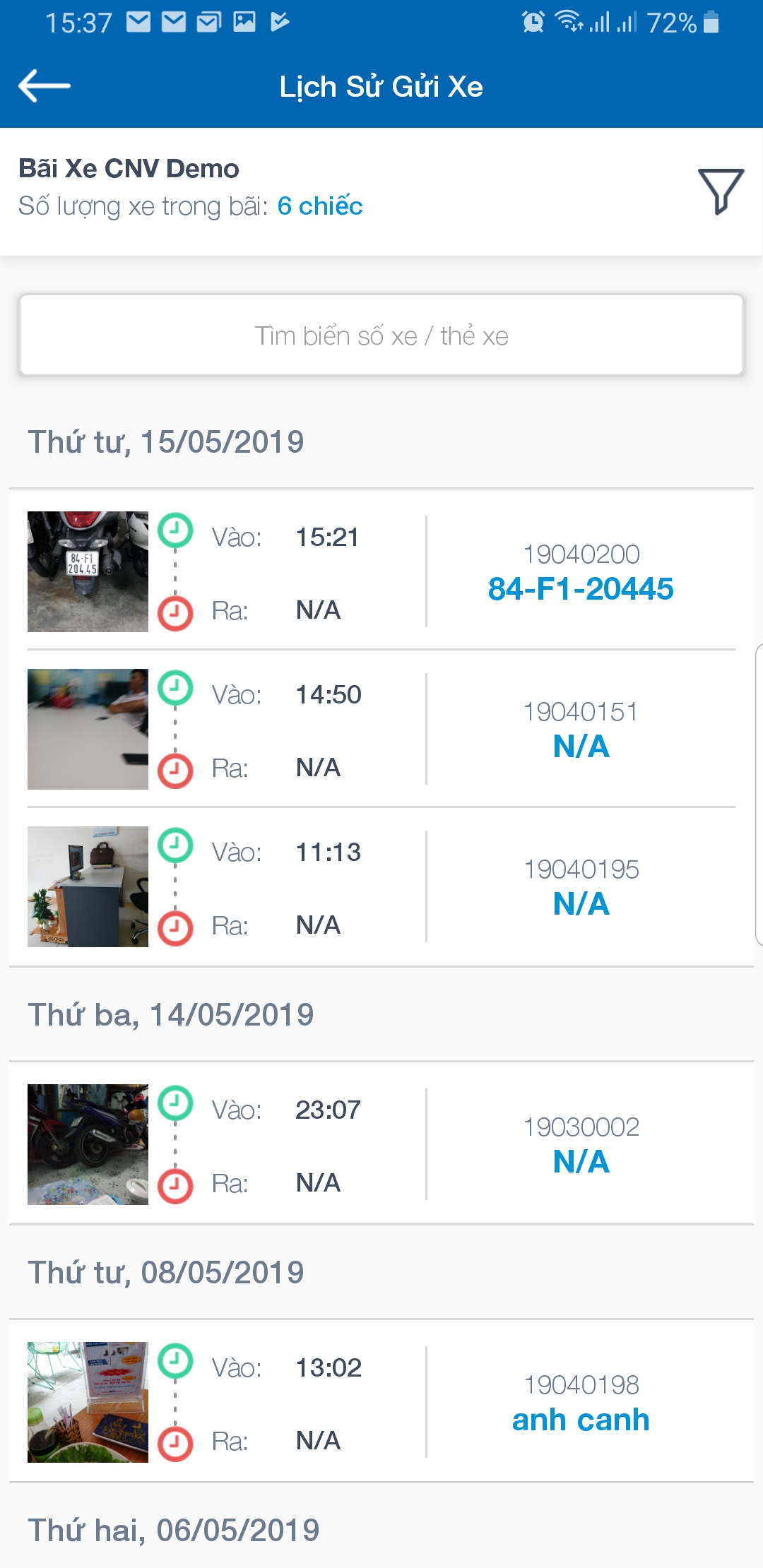The height and width of the screenshot is (1568, 763).
Task: Open the 23:07 motorbike photo thumbnail
Action: (x=88, y=1144)
